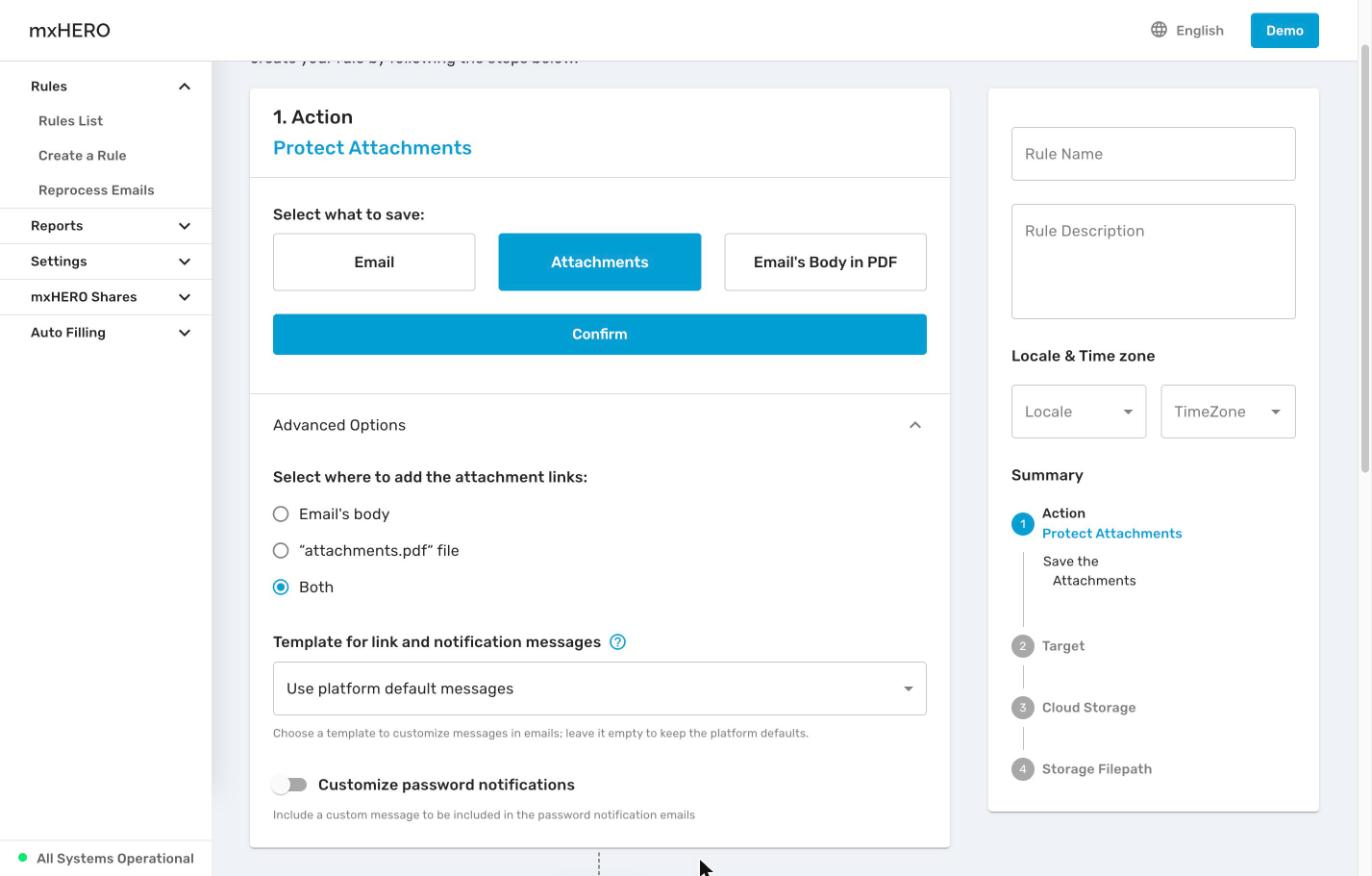This screenshot has width=1372, height=876.
Task: Click the globe language icon
Action: click(1159, 30)
